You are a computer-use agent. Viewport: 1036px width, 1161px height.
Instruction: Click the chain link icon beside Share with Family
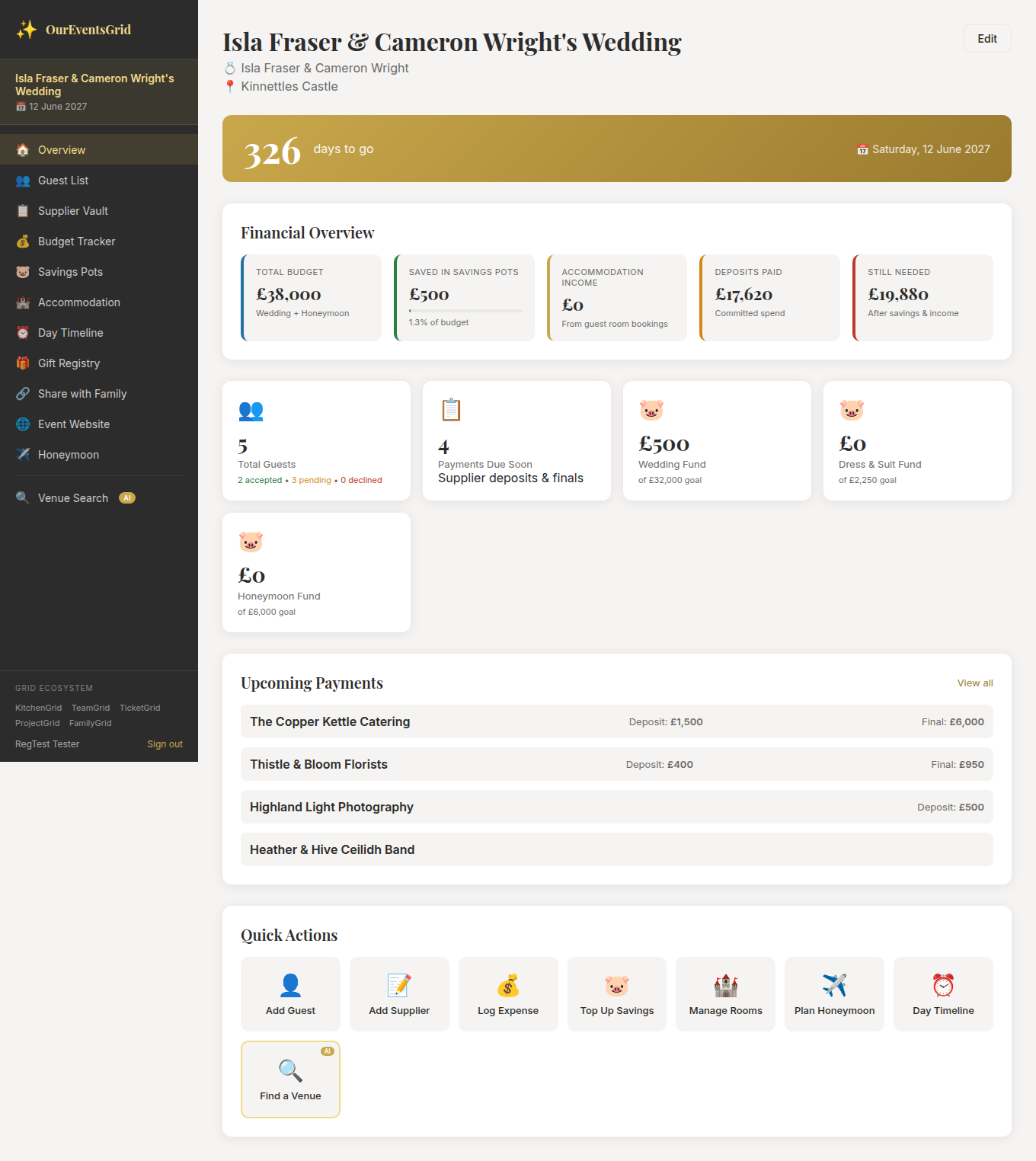coord(23,394)
